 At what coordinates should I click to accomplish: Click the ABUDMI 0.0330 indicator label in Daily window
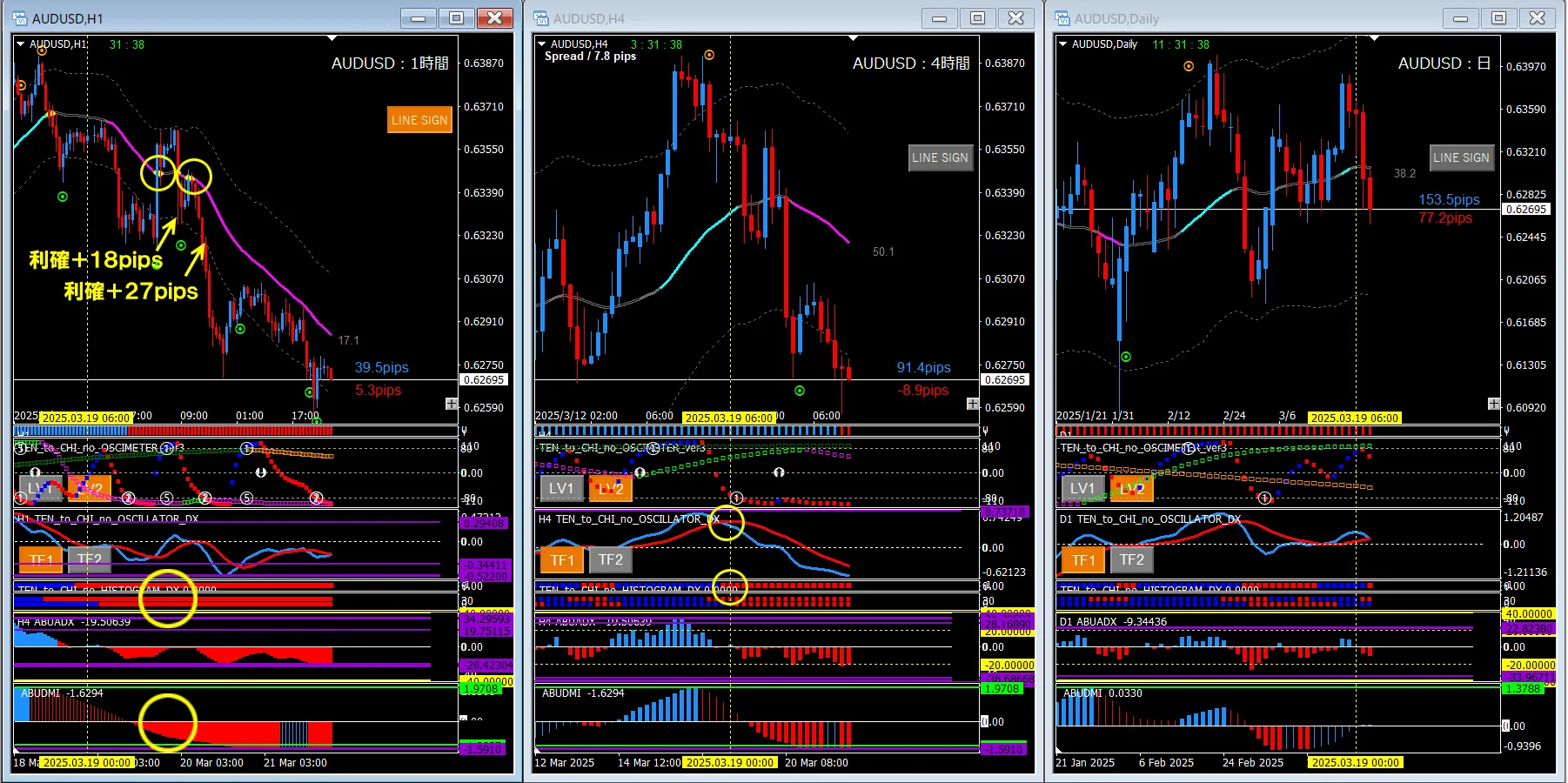coord(1102,693)
